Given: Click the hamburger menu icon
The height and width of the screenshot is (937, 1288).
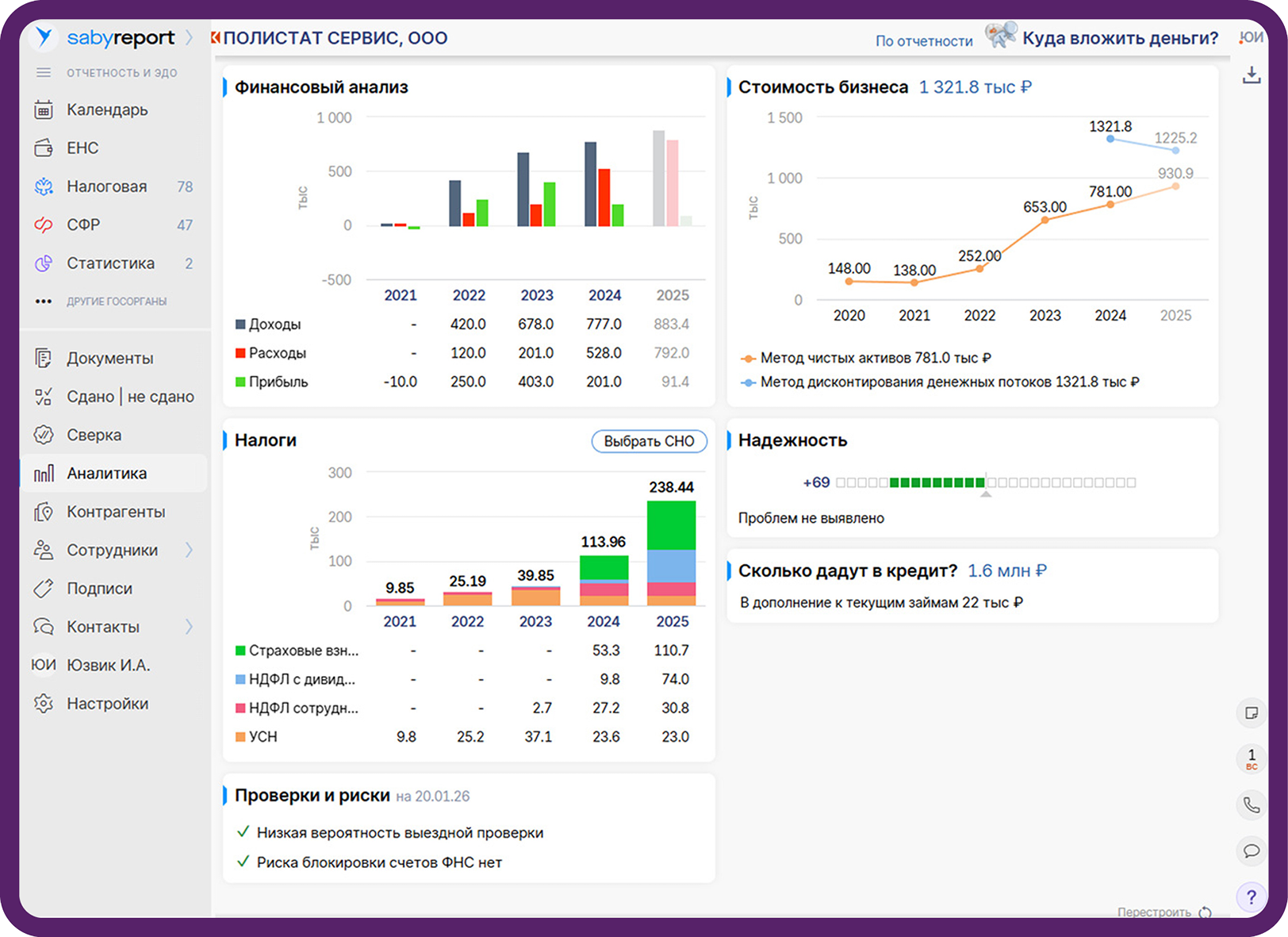Looking at the screenshot, I should 44,73.
